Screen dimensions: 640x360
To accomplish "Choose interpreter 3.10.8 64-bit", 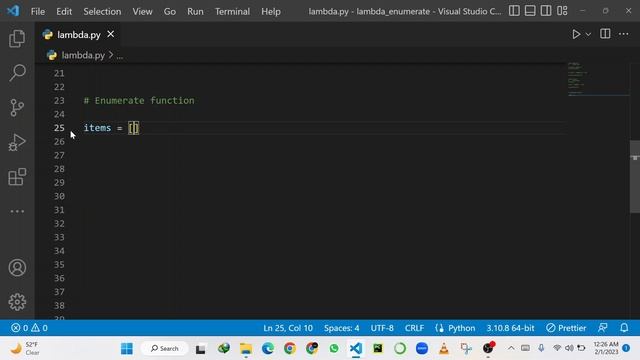I will click(510, 328).
